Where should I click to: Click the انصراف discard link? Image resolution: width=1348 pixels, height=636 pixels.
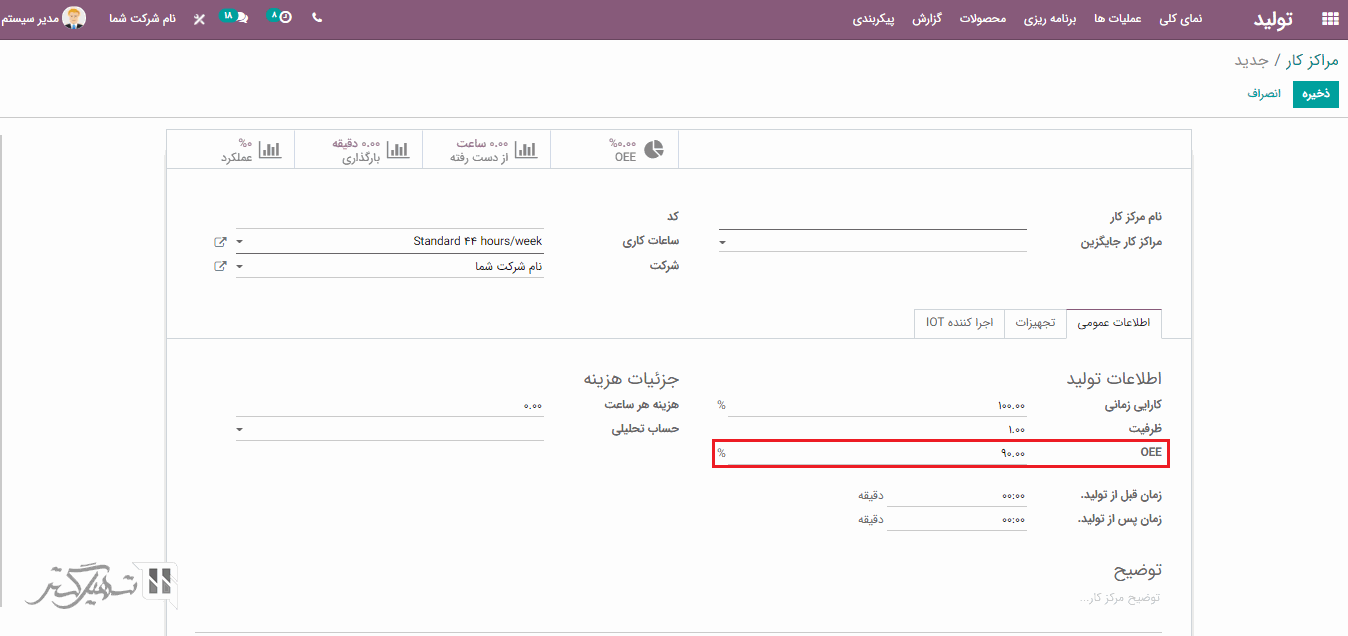click(x=1264, y=94)
